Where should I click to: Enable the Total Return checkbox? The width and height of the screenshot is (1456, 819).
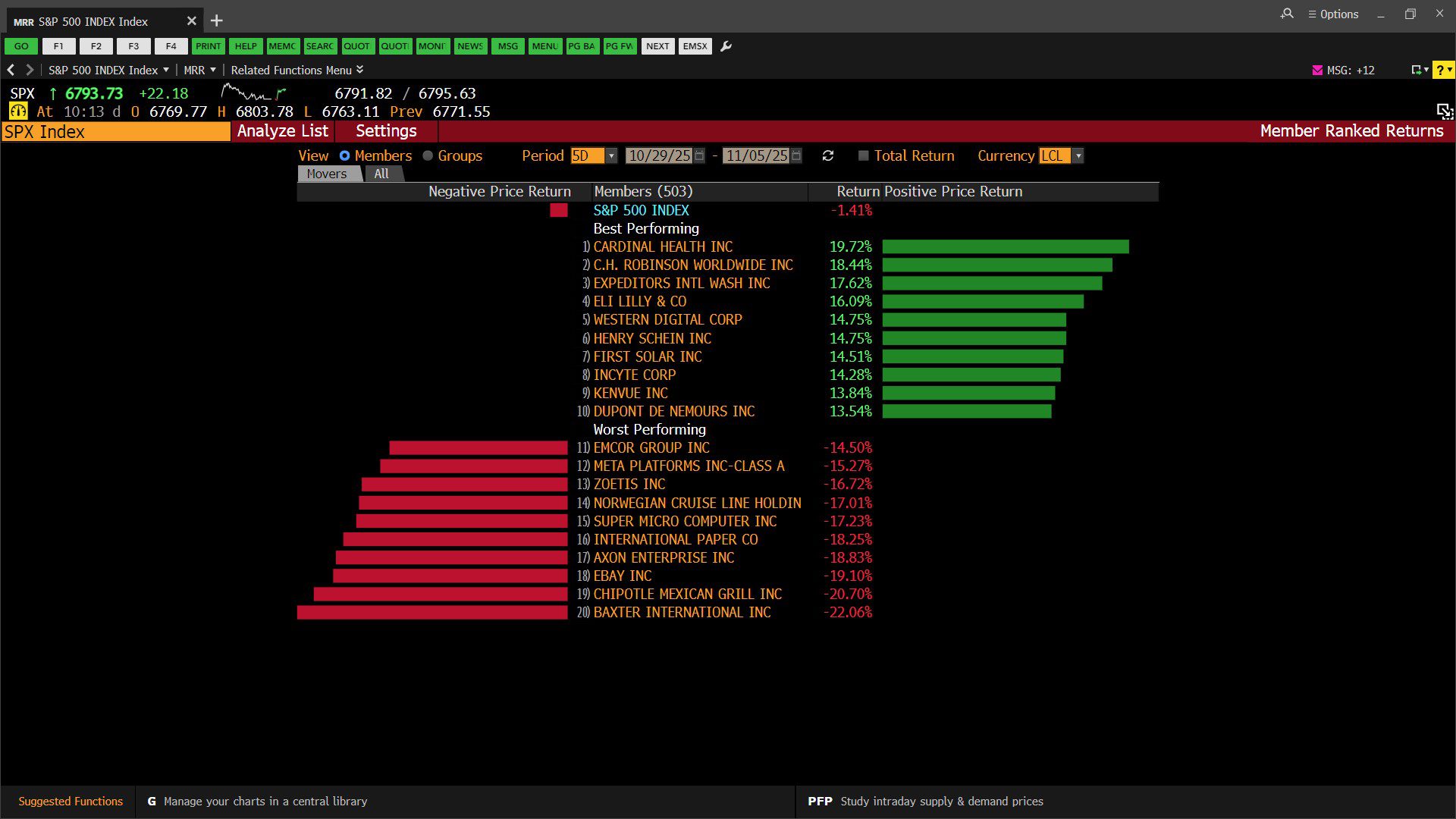coord(863,155)
